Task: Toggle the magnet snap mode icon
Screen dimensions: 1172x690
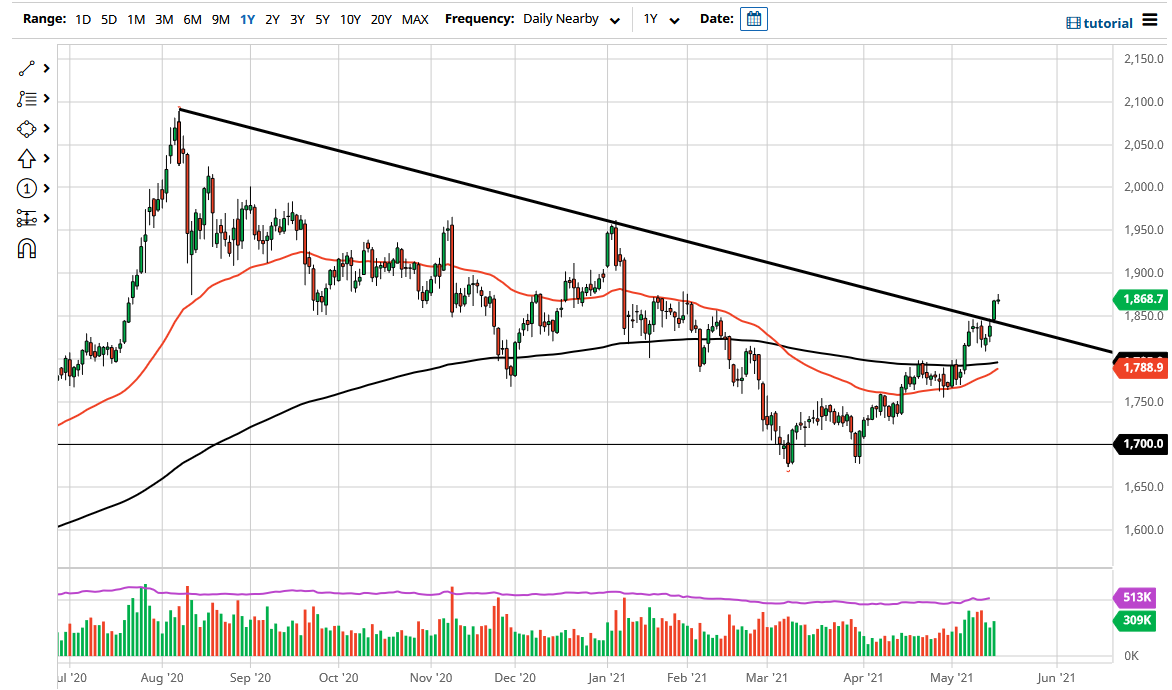Action: pos(26,248)
